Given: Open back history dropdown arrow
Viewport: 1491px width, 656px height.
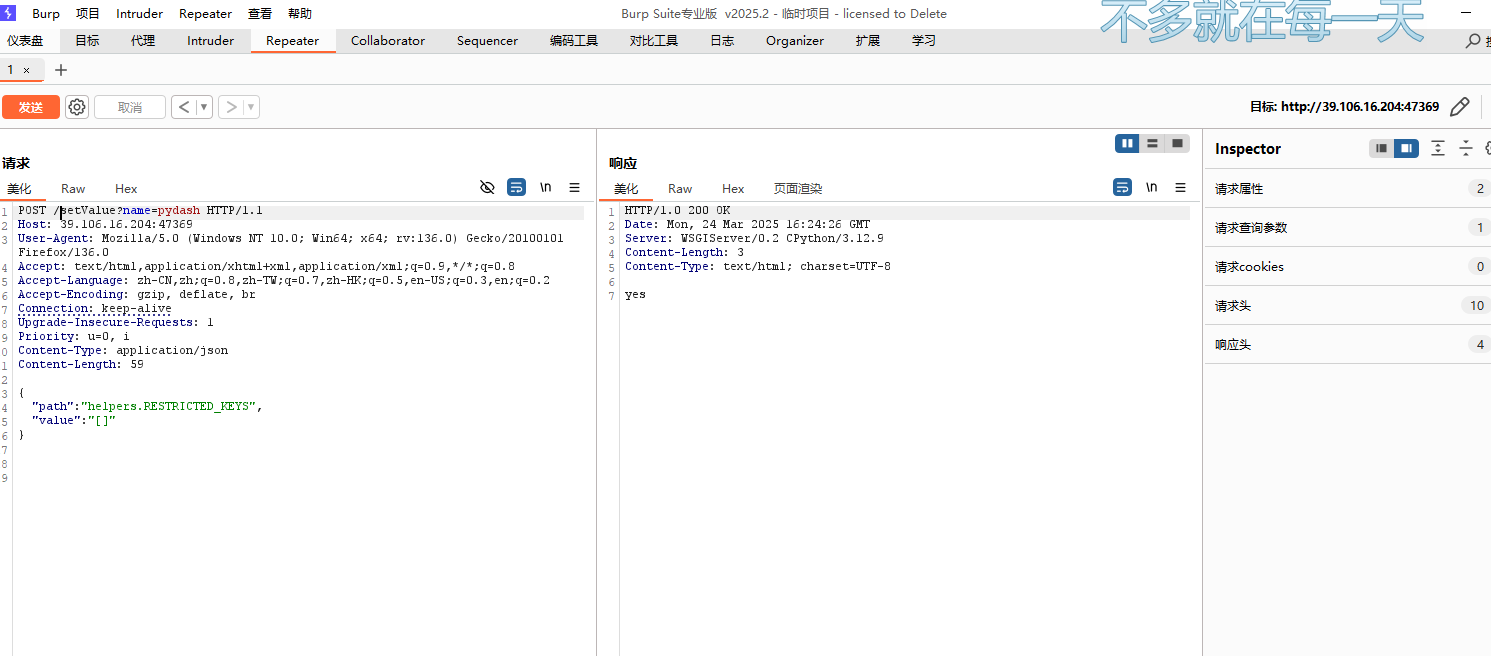Looking at the screenshot, I should [x=204, y=107].
